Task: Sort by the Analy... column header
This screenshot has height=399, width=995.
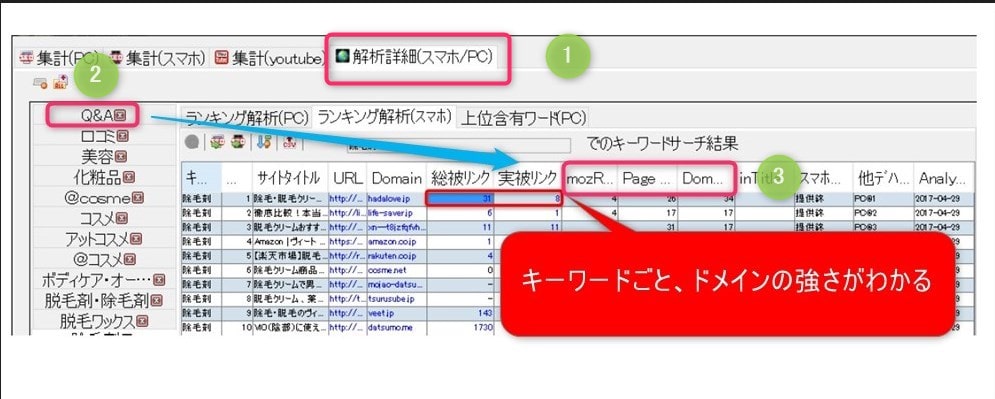Action: pyautogui.click(x=944, y=178)
